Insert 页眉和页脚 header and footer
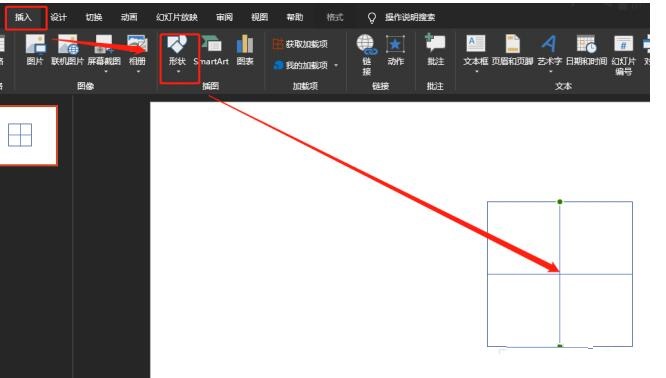 512,51
